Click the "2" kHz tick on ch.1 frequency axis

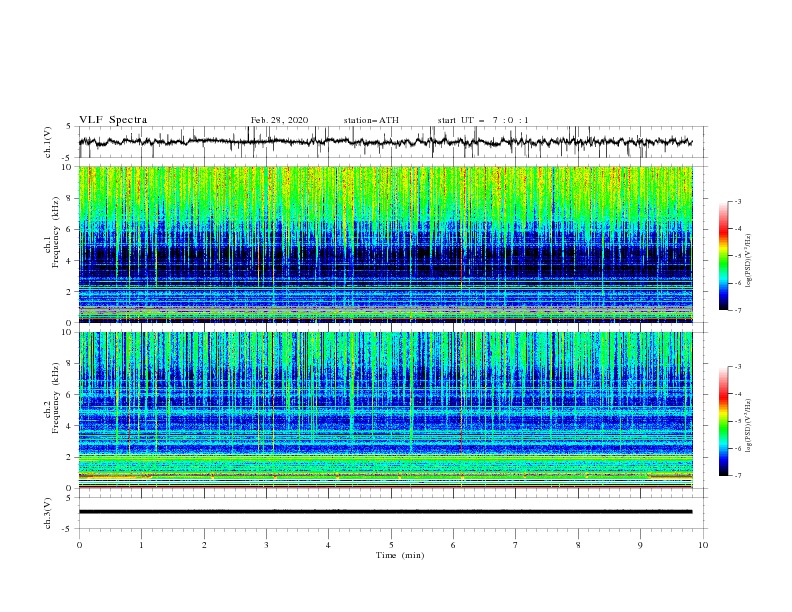(x=69, y=292)
